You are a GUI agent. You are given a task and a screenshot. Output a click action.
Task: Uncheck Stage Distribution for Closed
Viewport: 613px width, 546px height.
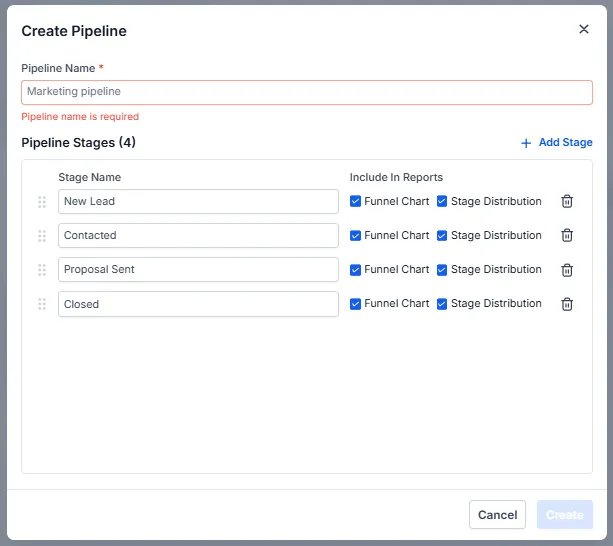click(x=442, y=304)
